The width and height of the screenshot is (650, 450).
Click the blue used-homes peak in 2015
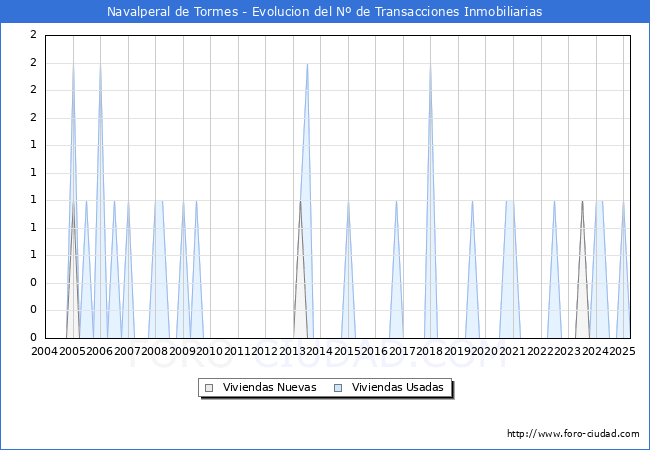(x=348, y=269)
